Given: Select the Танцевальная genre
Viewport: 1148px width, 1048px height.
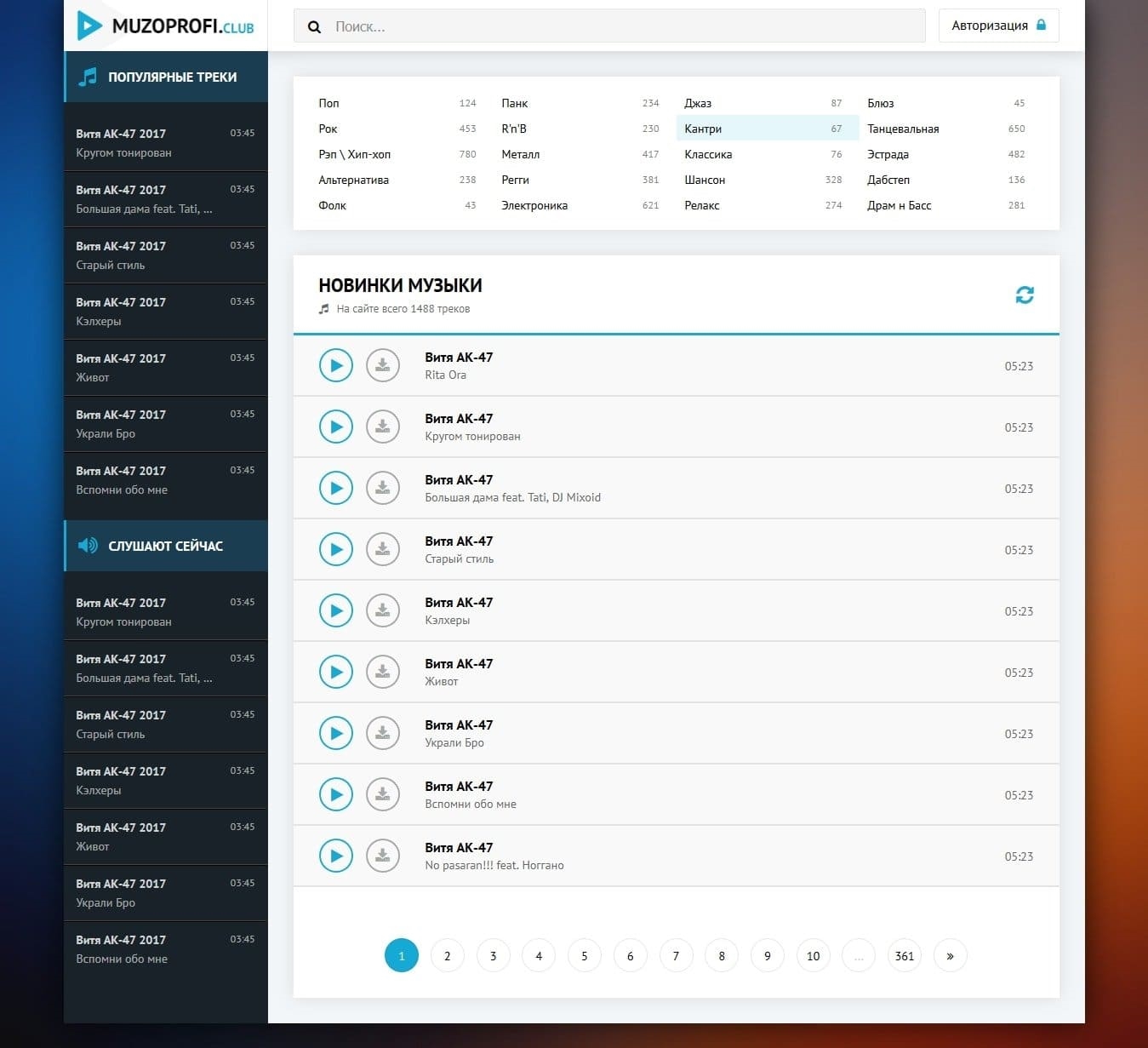Looking at the screenshot, I should 946,129.
